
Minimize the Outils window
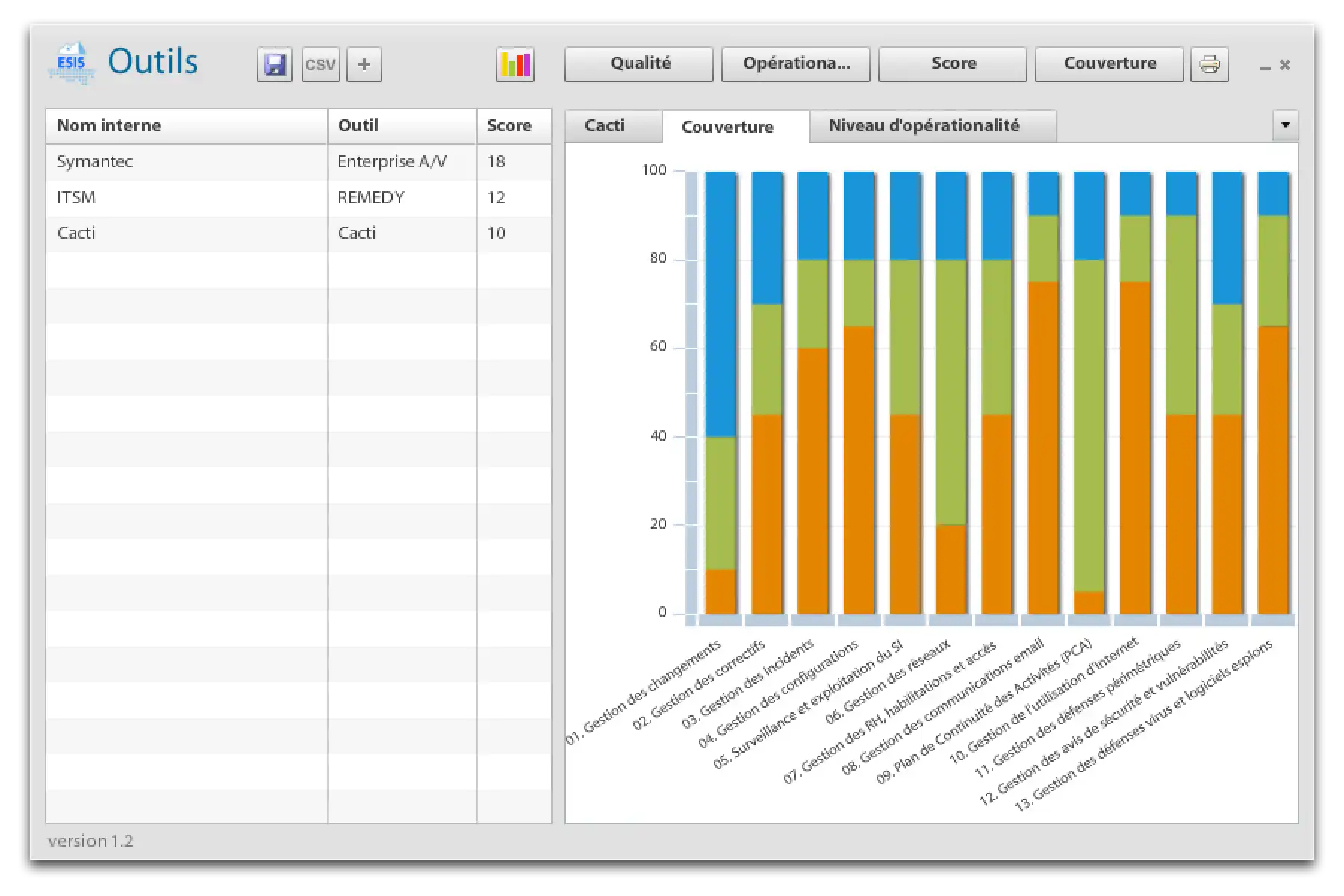click(1265, 66)
